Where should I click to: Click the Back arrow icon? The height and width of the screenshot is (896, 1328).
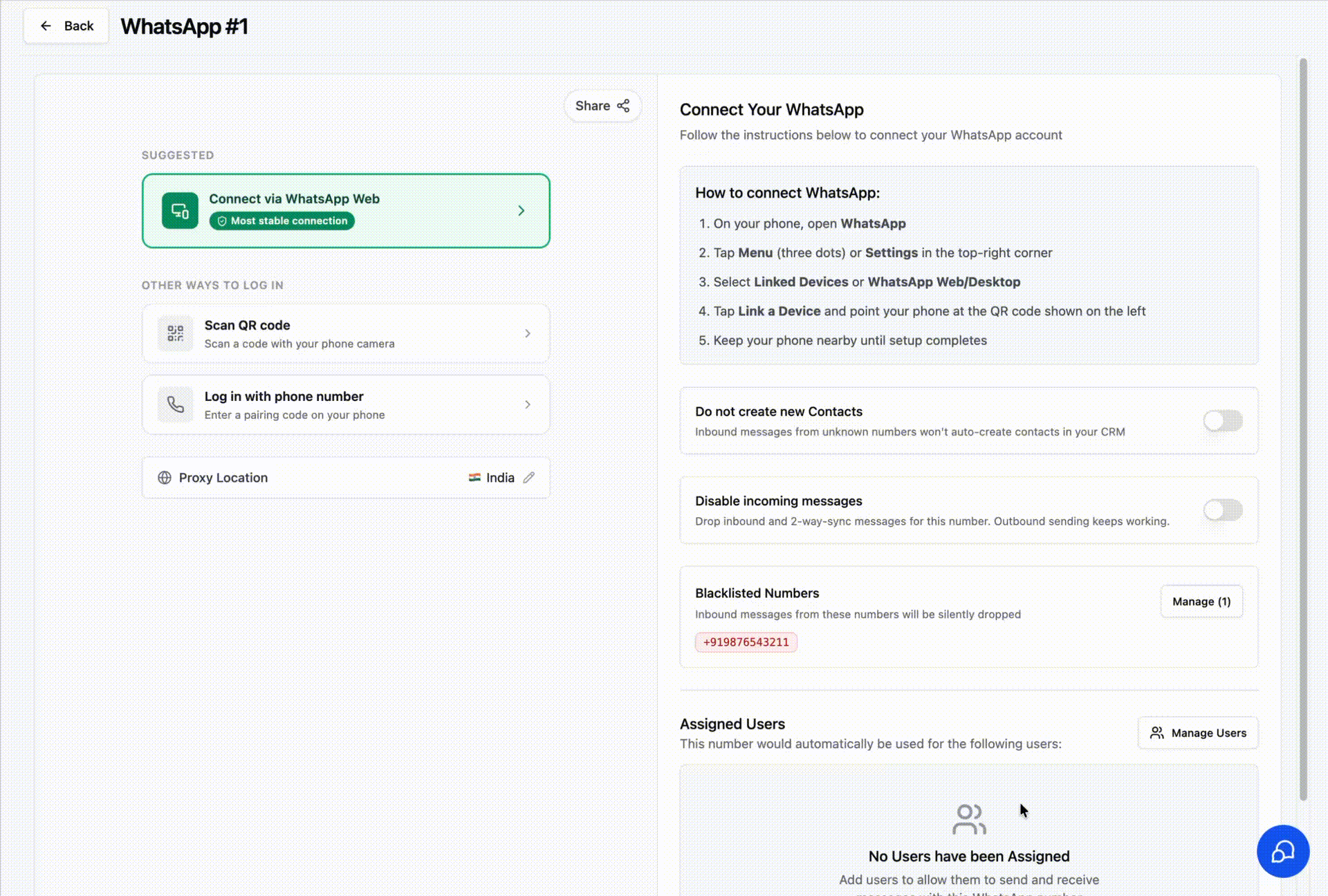point(46,26)
